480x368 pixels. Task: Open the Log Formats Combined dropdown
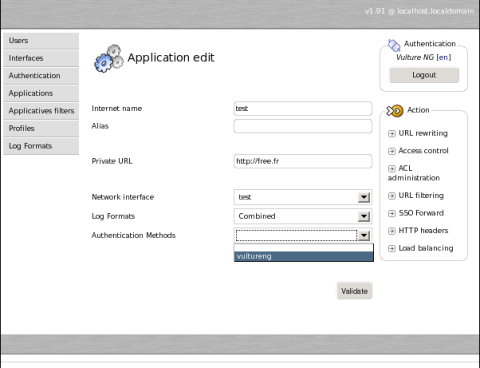click(303, 216)
